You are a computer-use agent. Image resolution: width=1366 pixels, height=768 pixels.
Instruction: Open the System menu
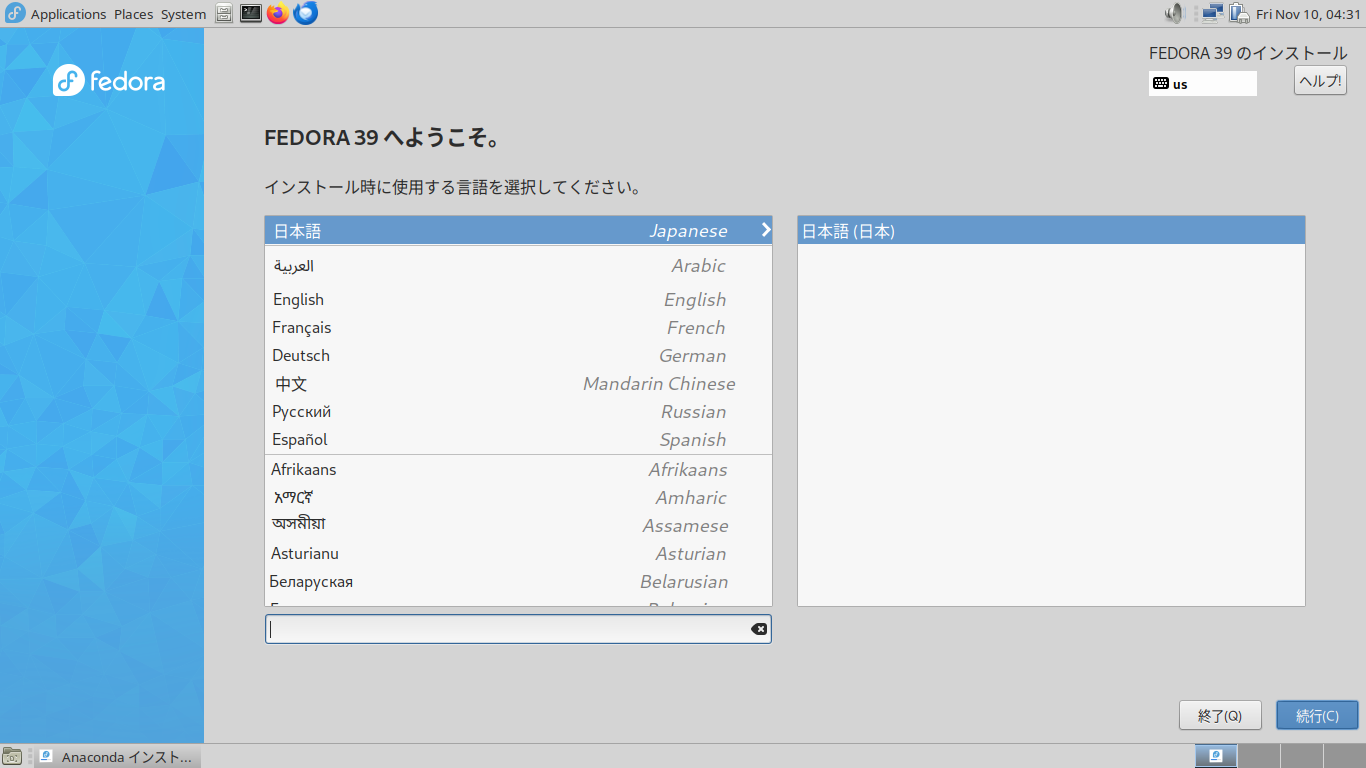183,14
